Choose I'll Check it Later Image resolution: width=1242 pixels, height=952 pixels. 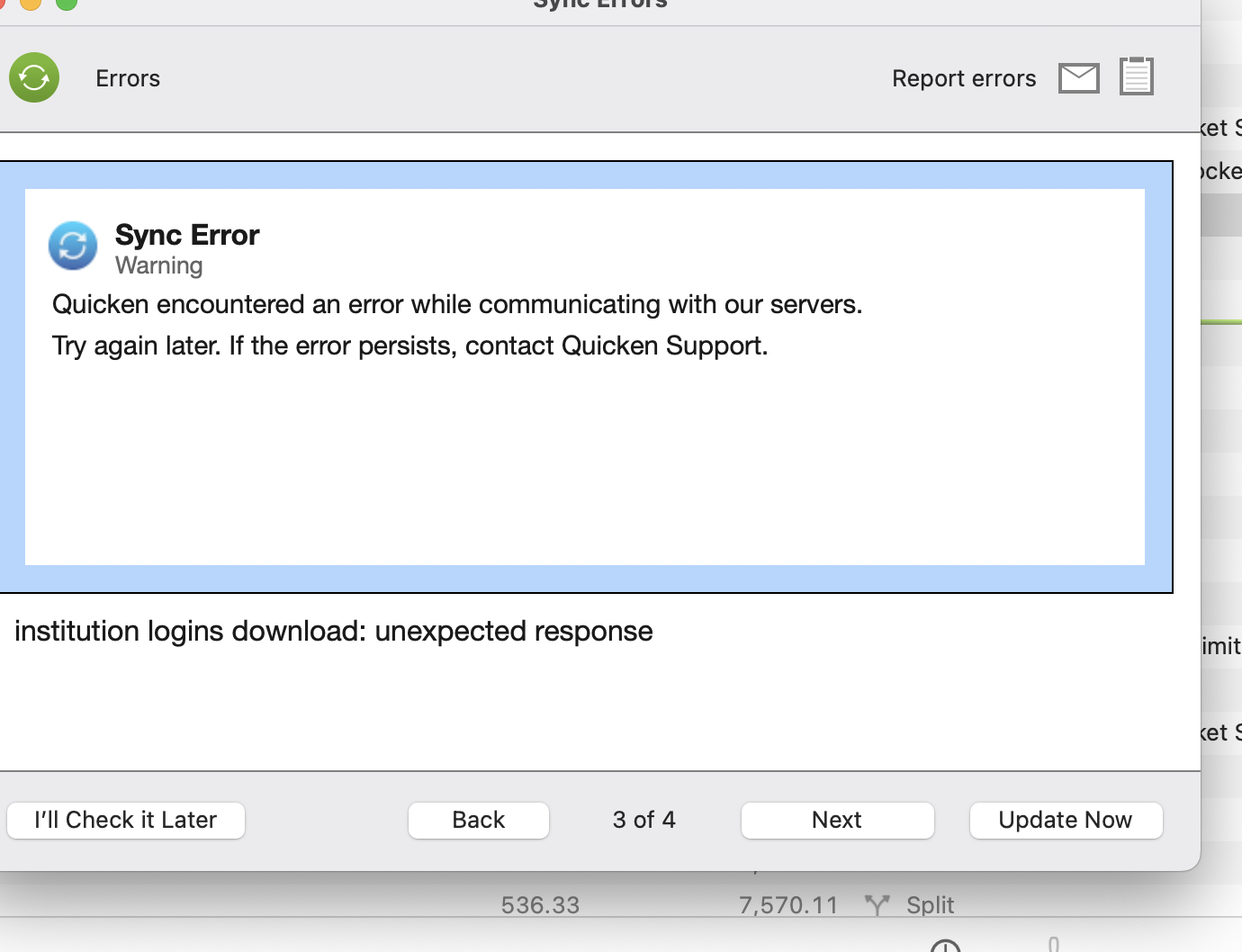tap(126, 820)
